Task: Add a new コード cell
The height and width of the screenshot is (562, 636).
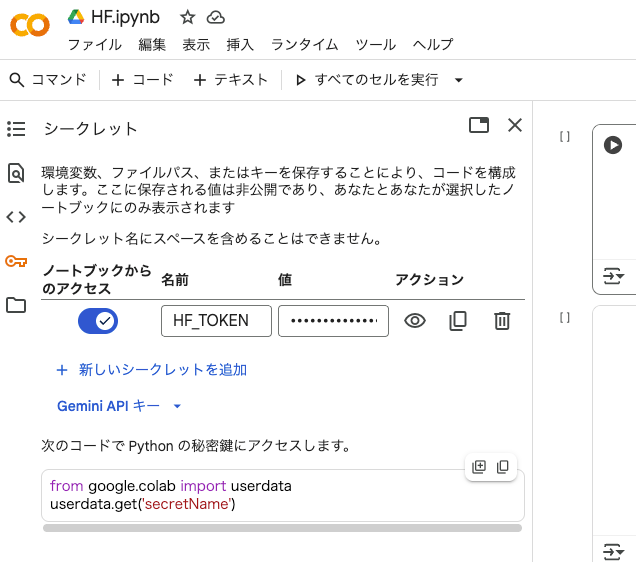Action: point(142,80)
